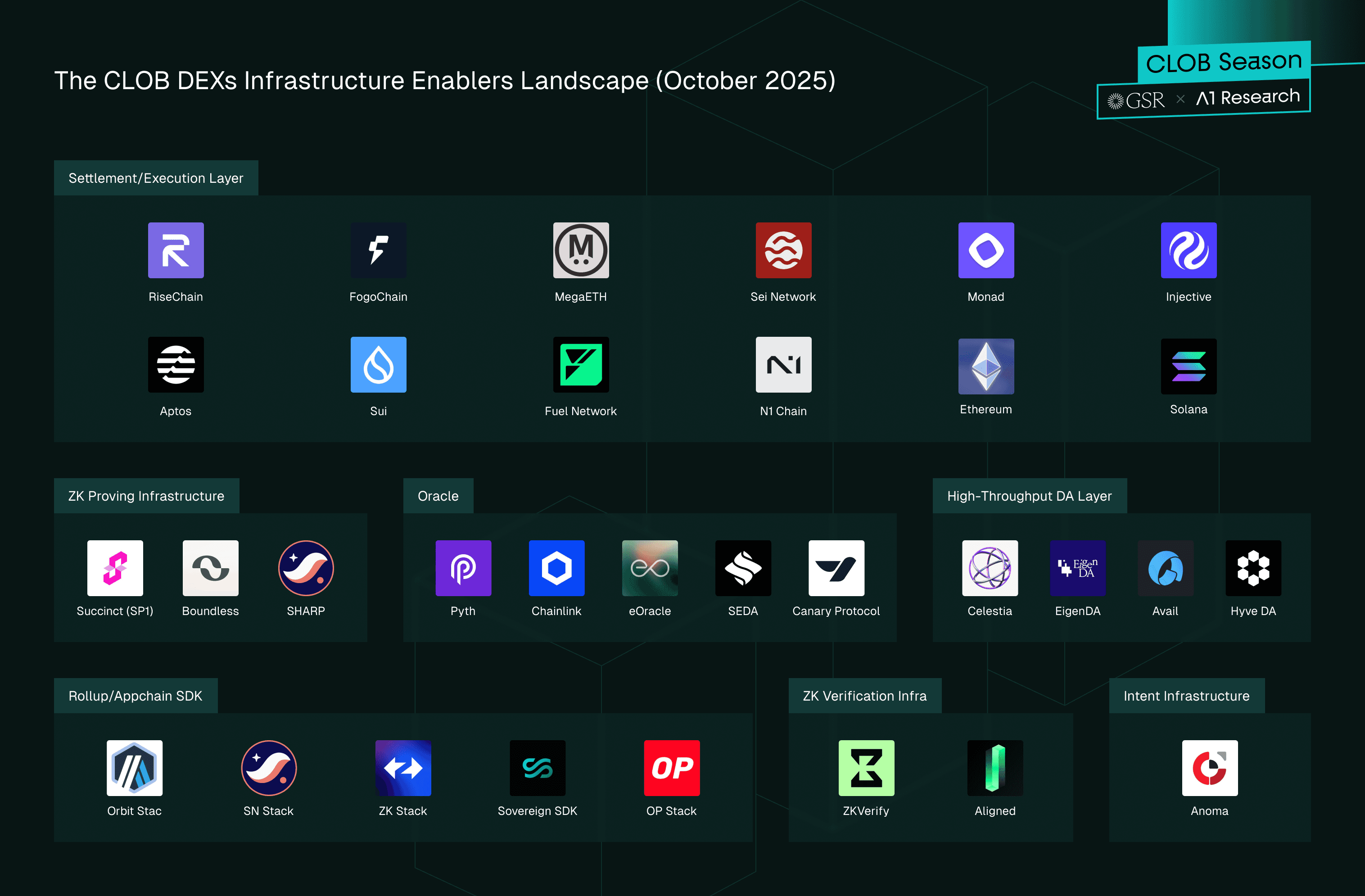Click the red Sei Network icon
The width and height of the screenshot is (1365, 896).
[x=783, y=250]
